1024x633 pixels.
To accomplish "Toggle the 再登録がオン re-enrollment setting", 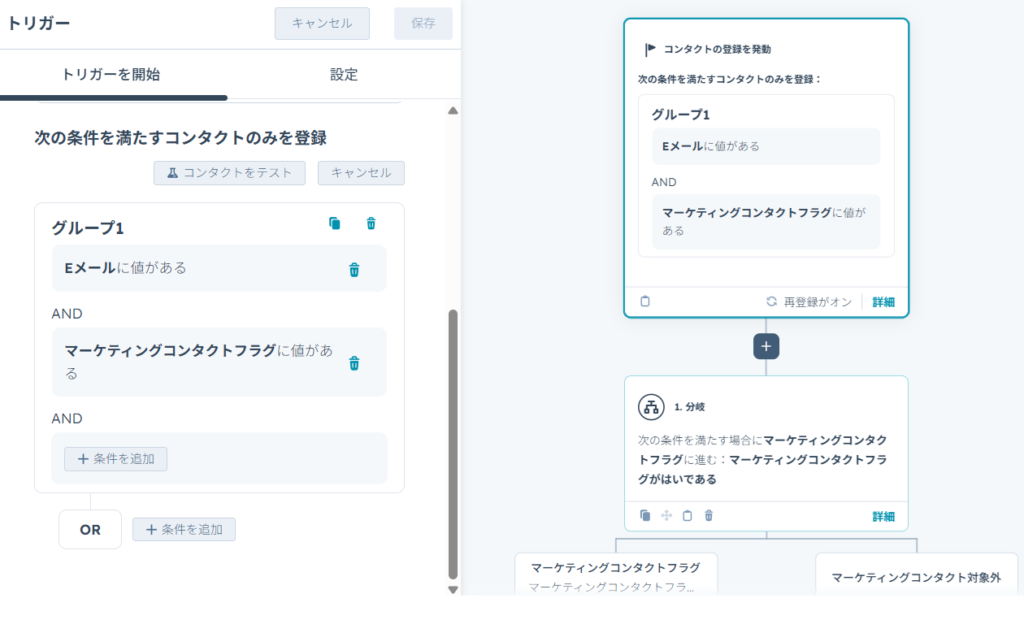I will pyautogui.click(x=810, y=301).
